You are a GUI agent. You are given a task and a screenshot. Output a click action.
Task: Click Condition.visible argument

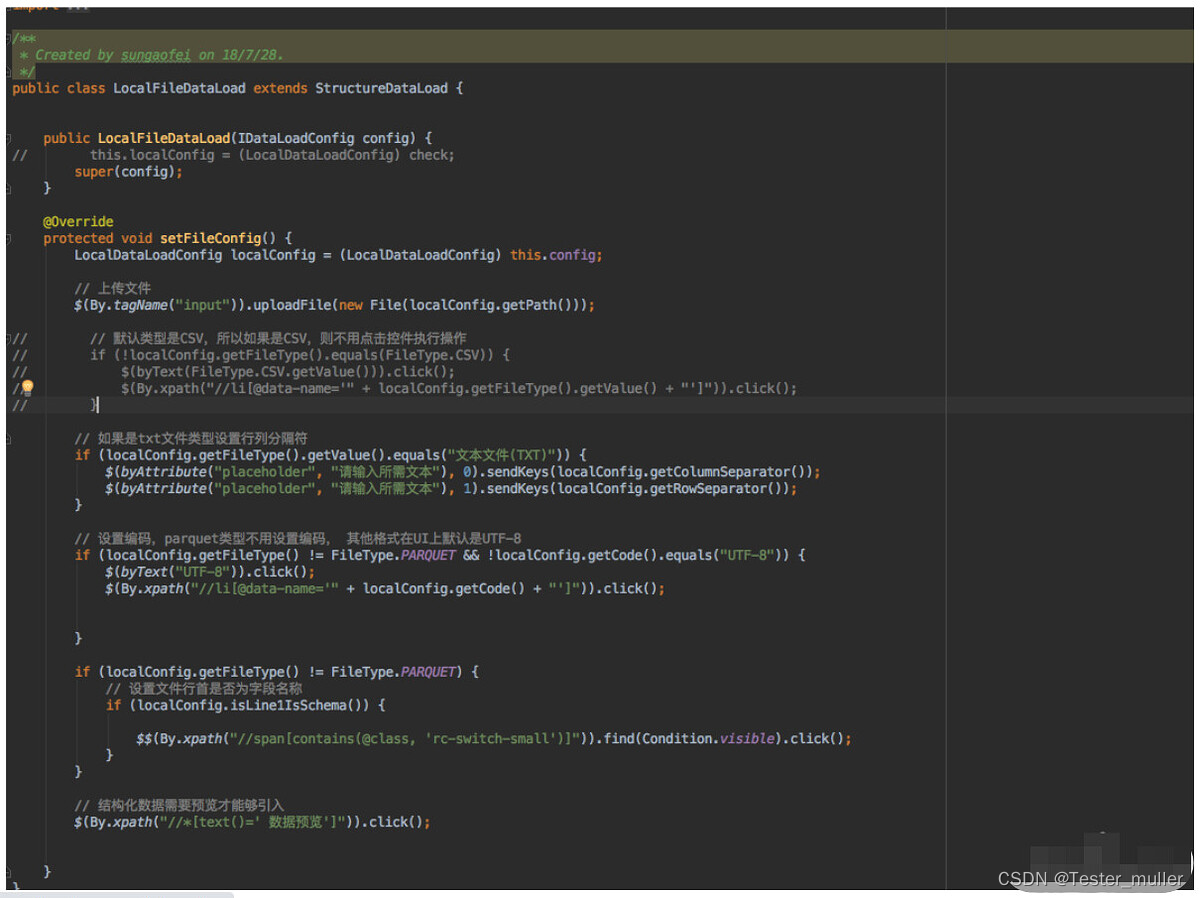(709, 738)
